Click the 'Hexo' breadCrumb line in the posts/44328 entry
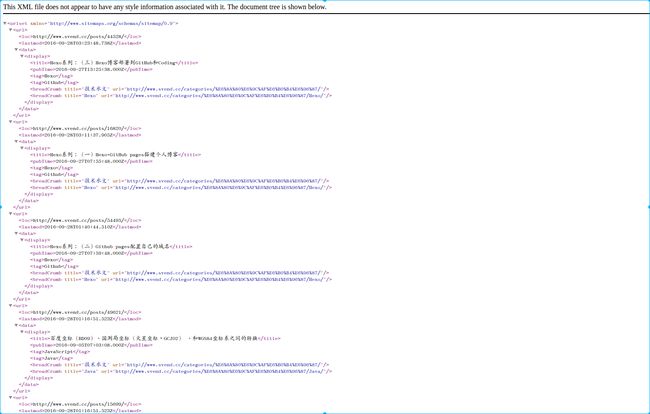 point(181,96)
